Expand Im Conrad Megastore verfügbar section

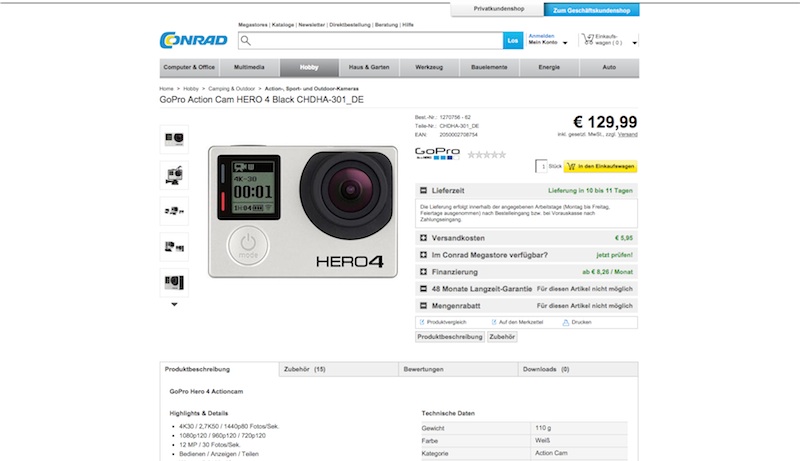click(423, 254)
